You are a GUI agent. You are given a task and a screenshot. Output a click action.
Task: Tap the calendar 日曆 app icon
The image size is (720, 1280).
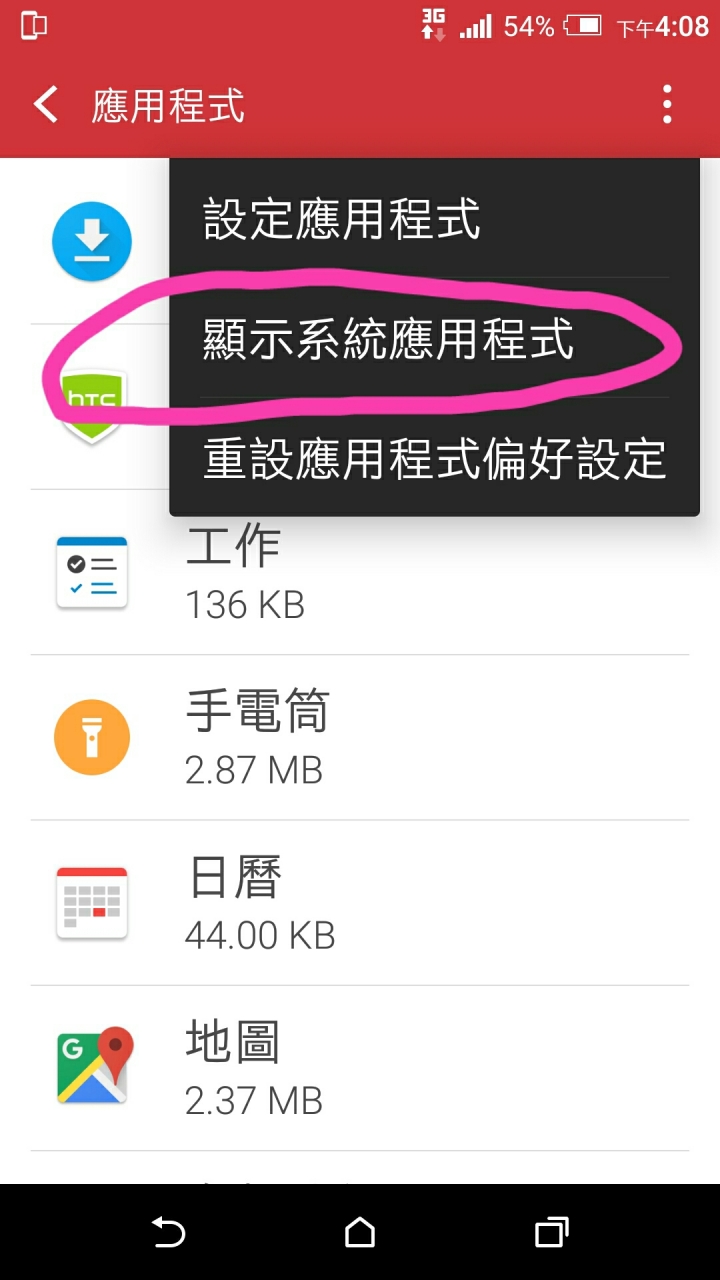92,903
